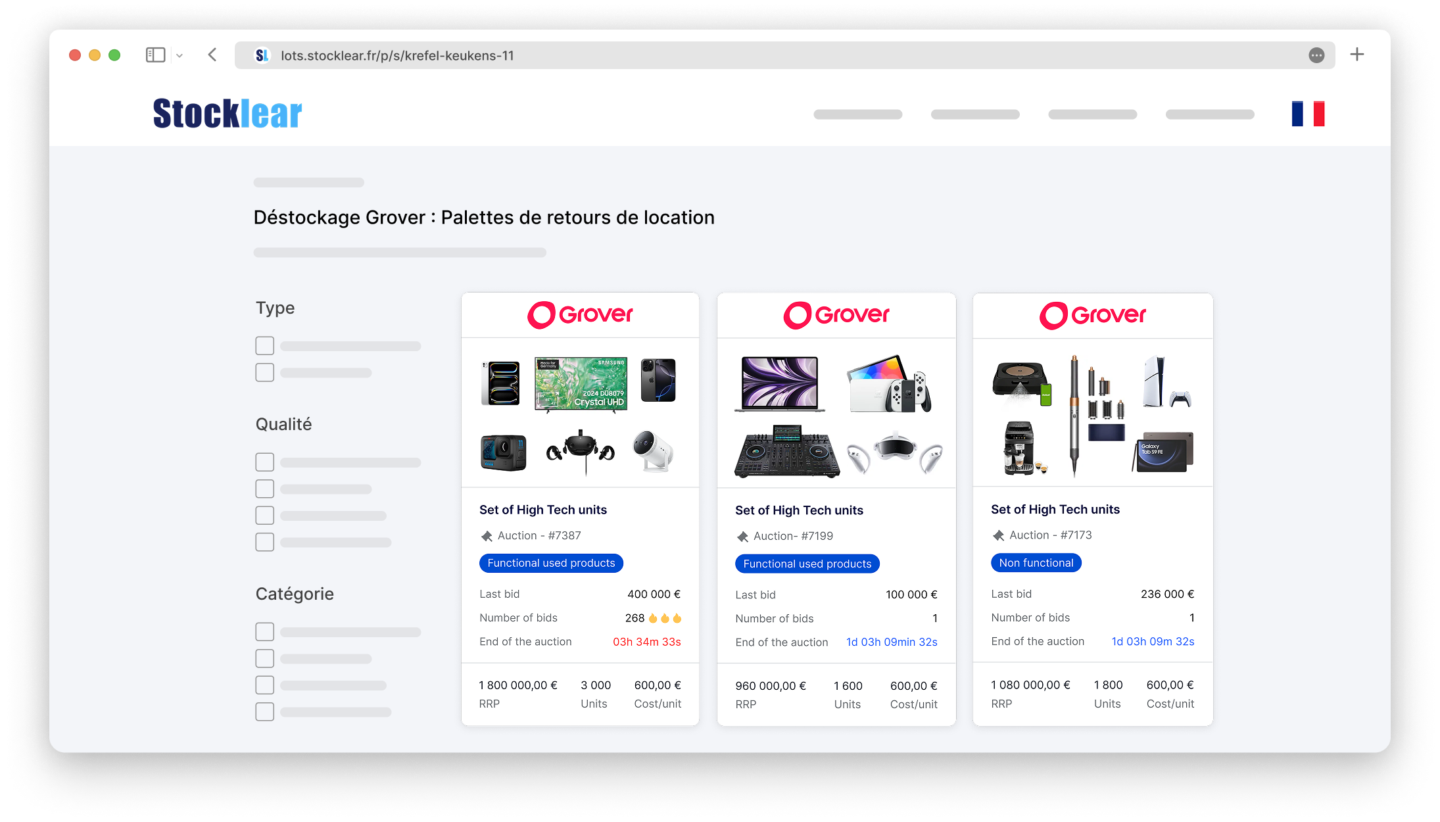Check the second Catégorie filter checkbox
This screenshot has width=1440, height=822.
(264, 659)
